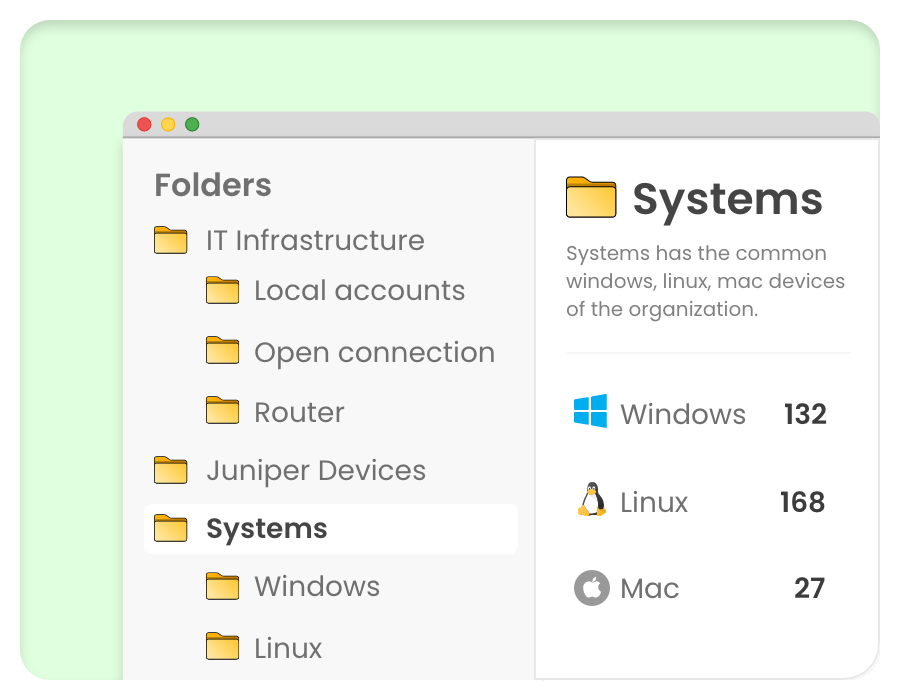Select the highlighted Systems folder in tree
Viewport: 900px width, 700px height.
coord(266,529)
